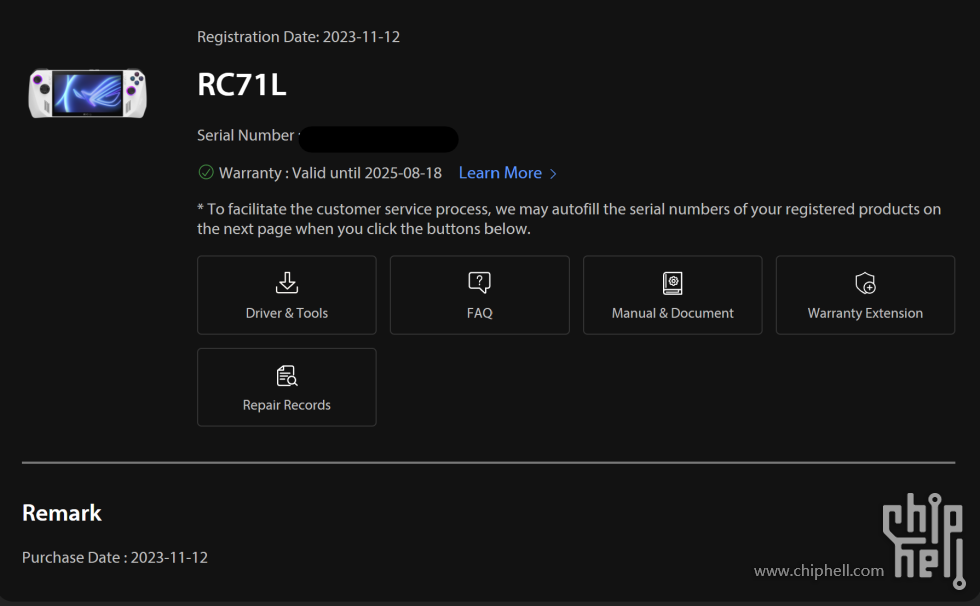The width and height of the screenshot is (980, 606).
Task: Click the Remark section heading
Action: pyautogui.click(x=62, y=513)
